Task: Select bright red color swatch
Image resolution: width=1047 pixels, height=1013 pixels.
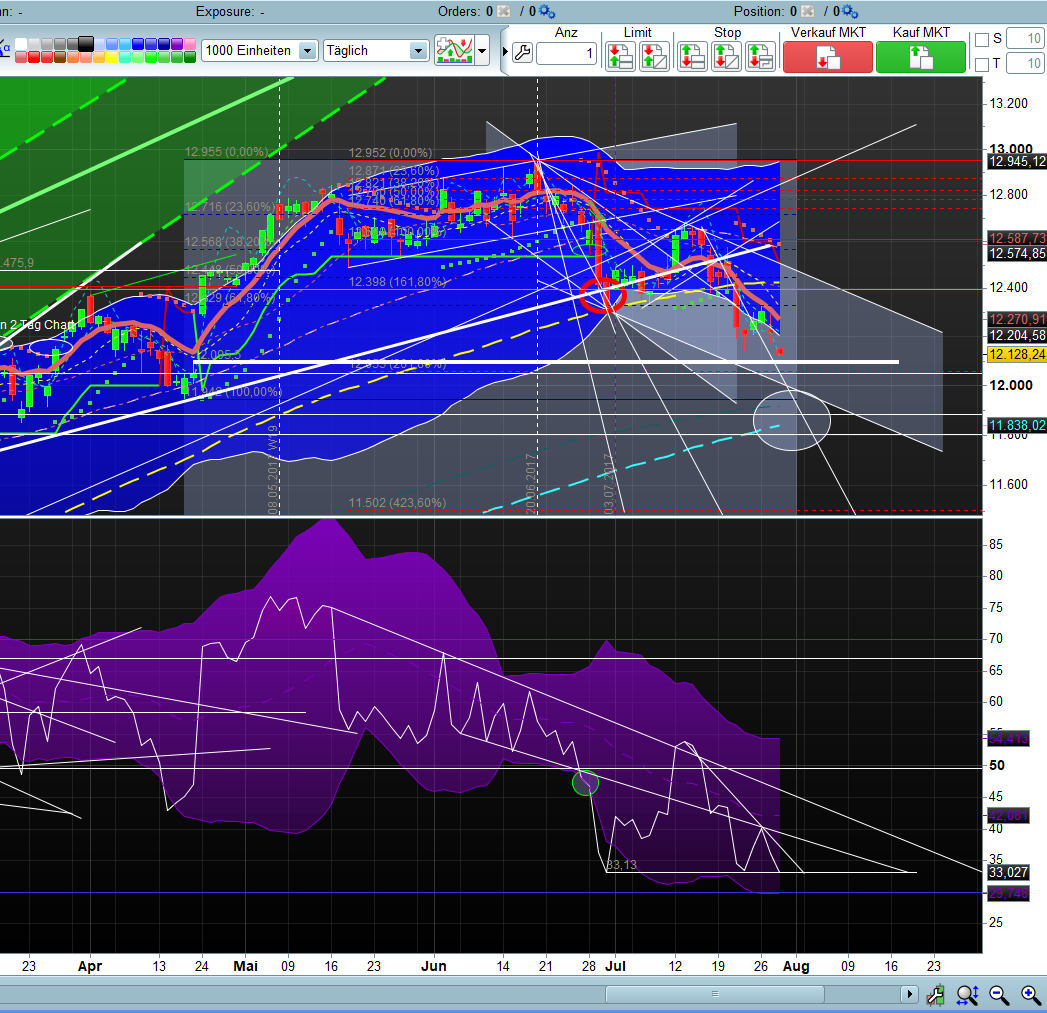Action: tap(34, 57)
